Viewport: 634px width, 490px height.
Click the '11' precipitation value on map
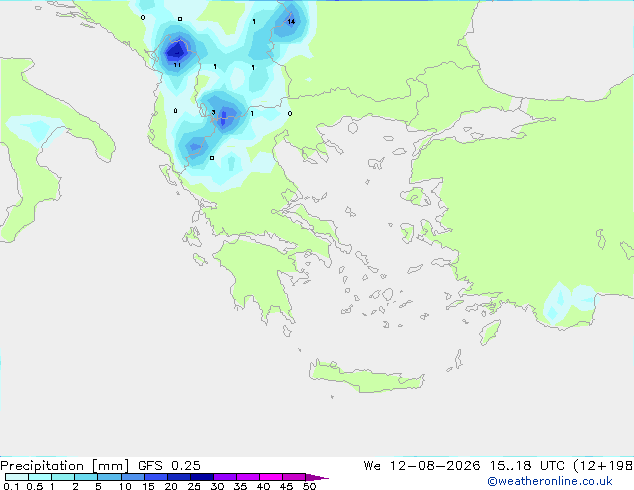177,65
